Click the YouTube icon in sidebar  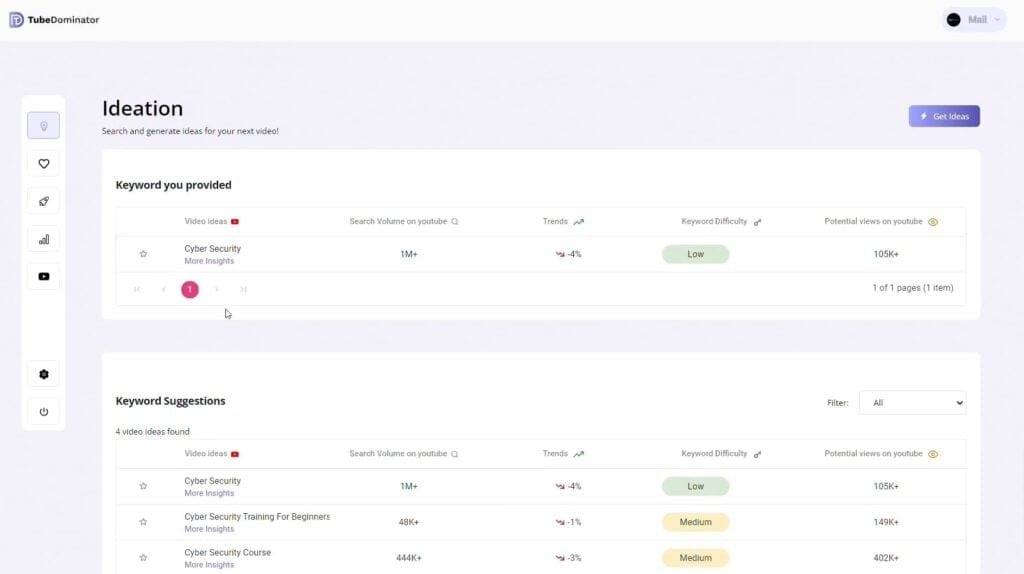point(43,277)
